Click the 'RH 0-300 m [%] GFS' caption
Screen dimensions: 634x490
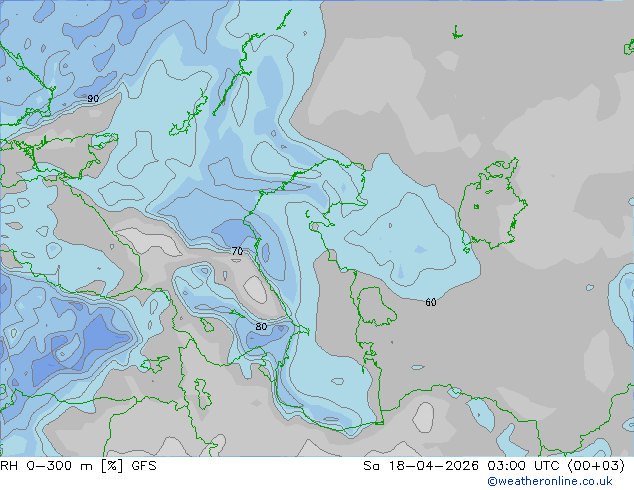[78, 466]
